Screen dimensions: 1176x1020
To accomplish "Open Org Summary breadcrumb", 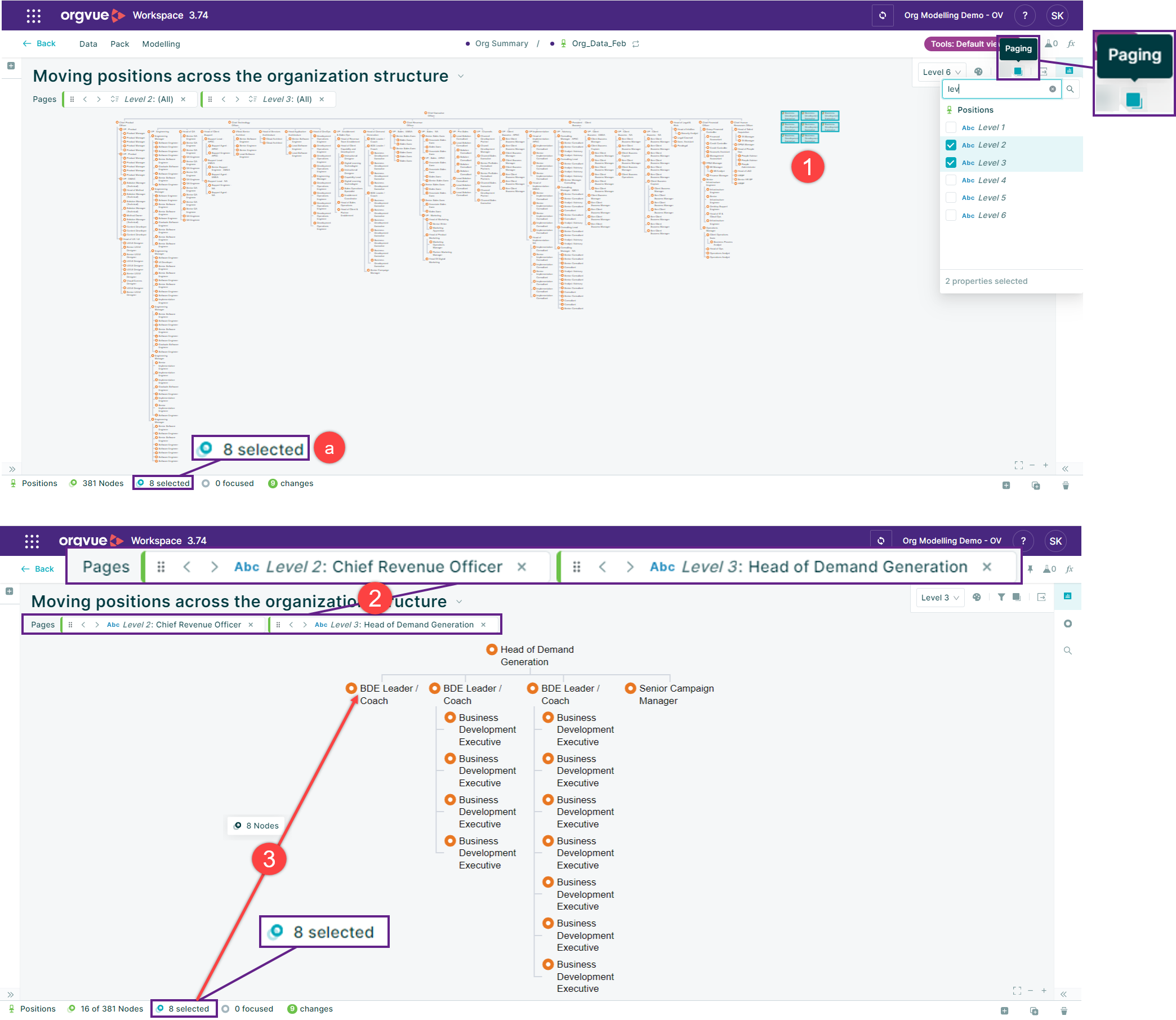I will pos(501,44).
